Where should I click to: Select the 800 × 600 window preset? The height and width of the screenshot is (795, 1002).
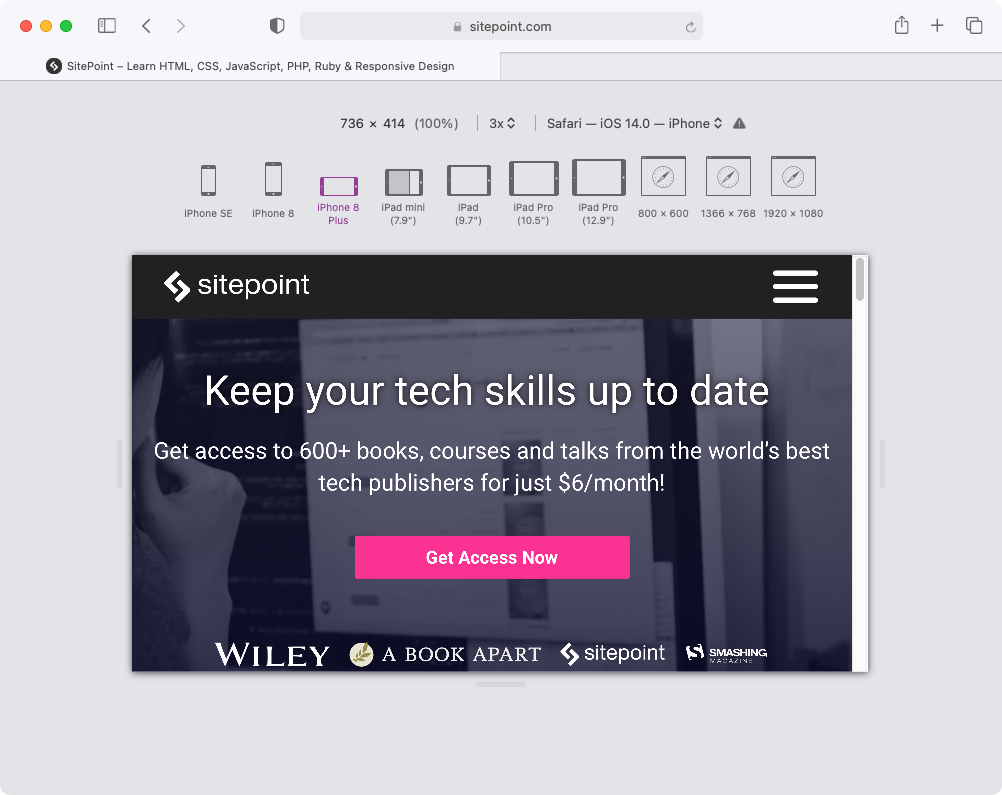click(x=663, y=187)
